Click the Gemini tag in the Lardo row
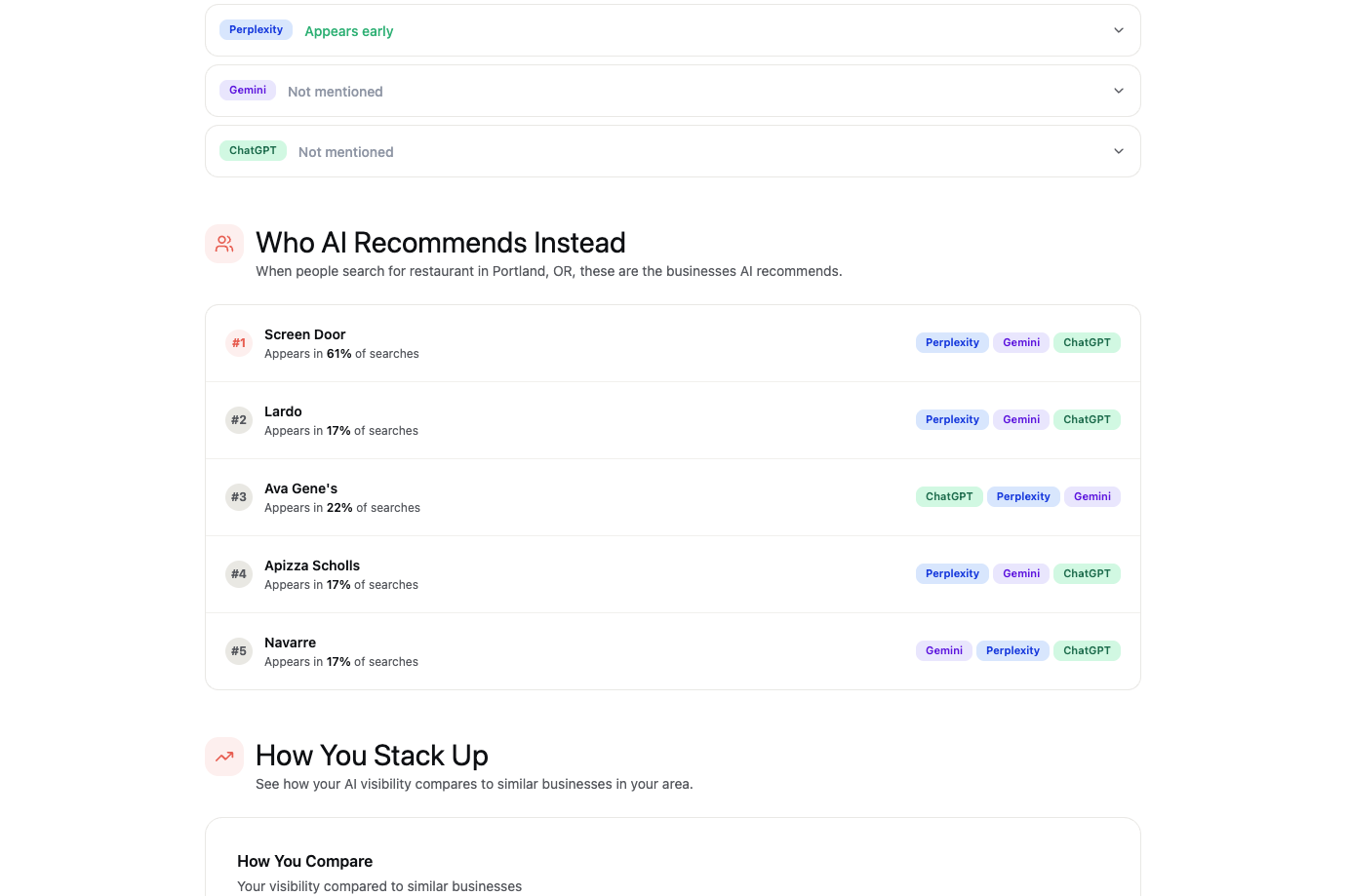The width and height of the screenshot is (1349, 896). pos(1021,420)
